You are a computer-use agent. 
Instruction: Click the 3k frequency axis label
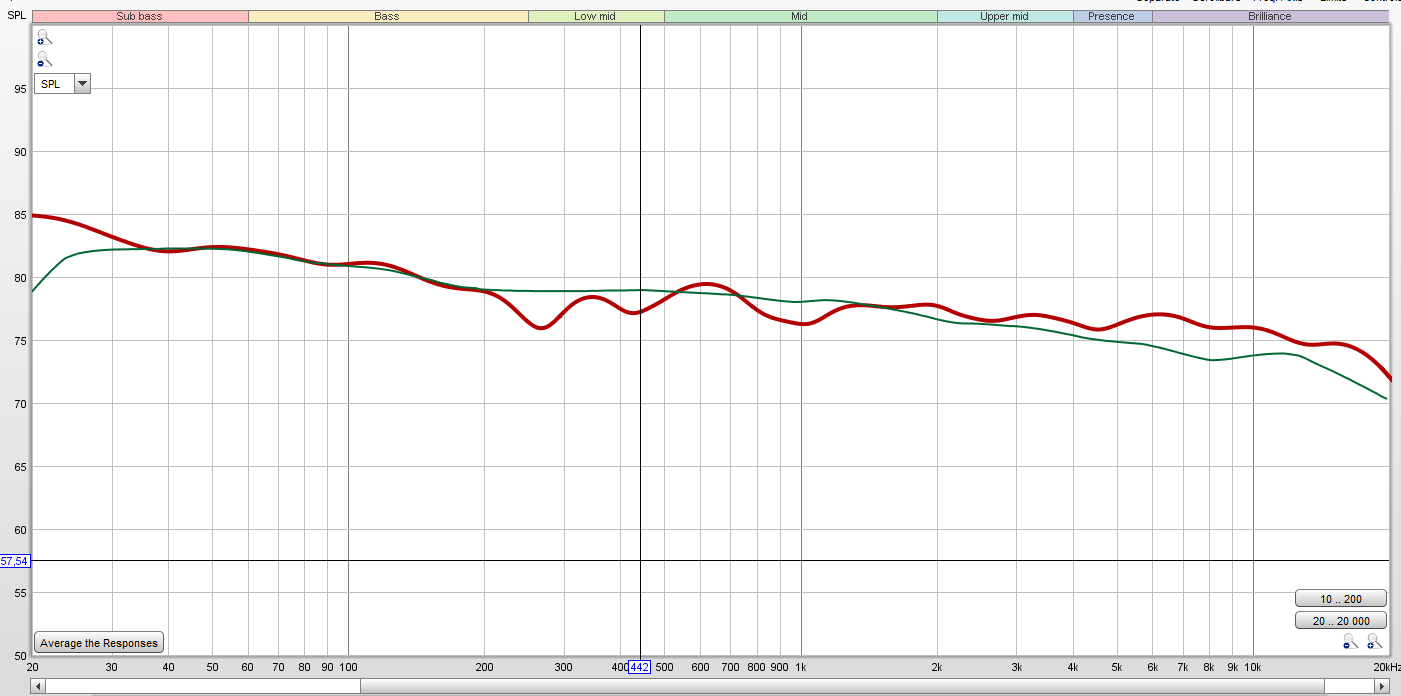(x=1016, y=667)
